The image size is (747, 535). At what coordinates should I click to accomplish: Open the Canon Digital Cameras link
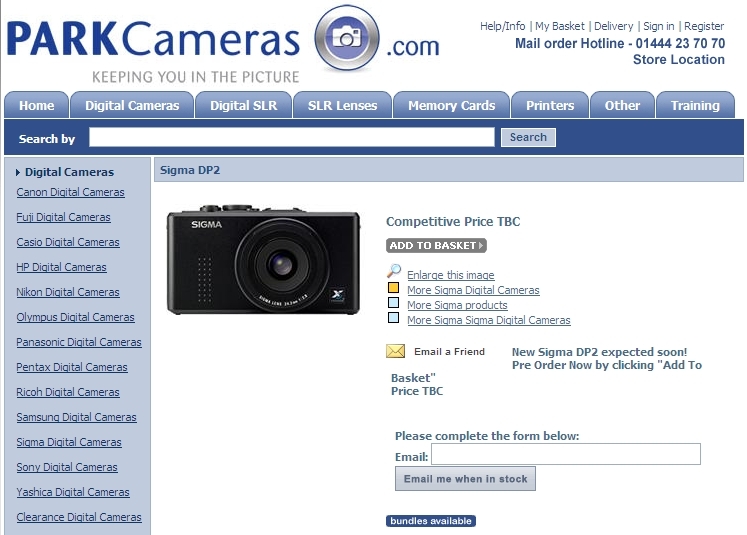pos(70,192)
